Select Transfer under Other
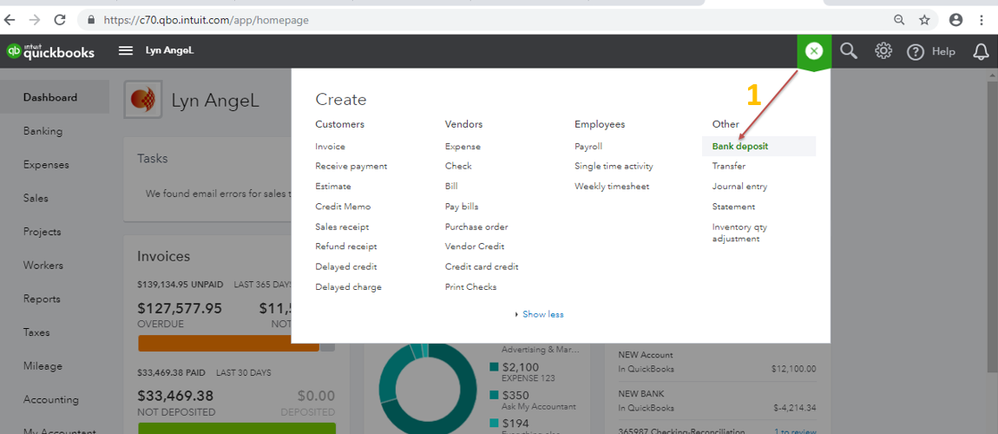 click(x=729, y=166)
